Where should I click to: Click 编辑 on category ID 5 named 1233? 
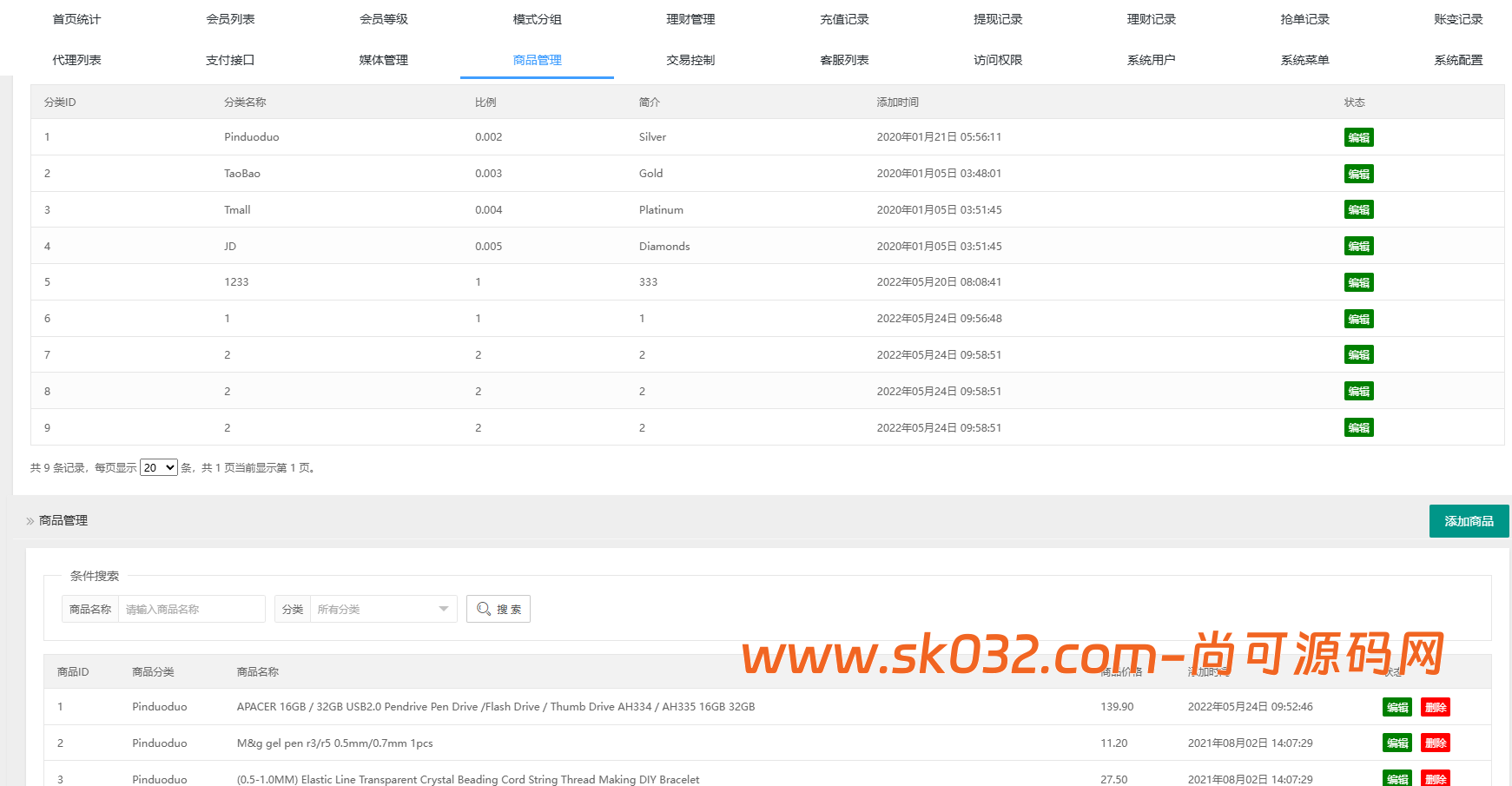[1358, 281]
